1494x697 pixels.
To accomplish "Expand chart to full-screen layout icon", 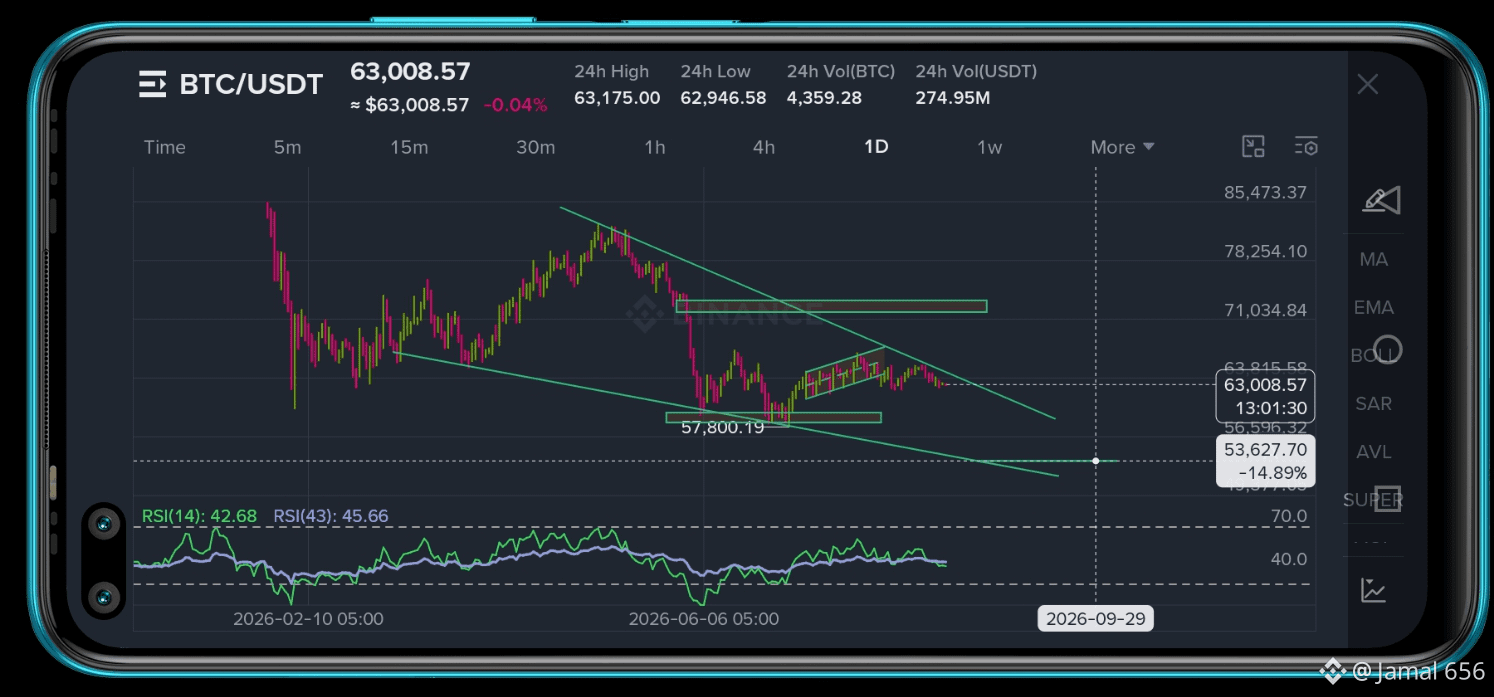I will coord(1253,147).
